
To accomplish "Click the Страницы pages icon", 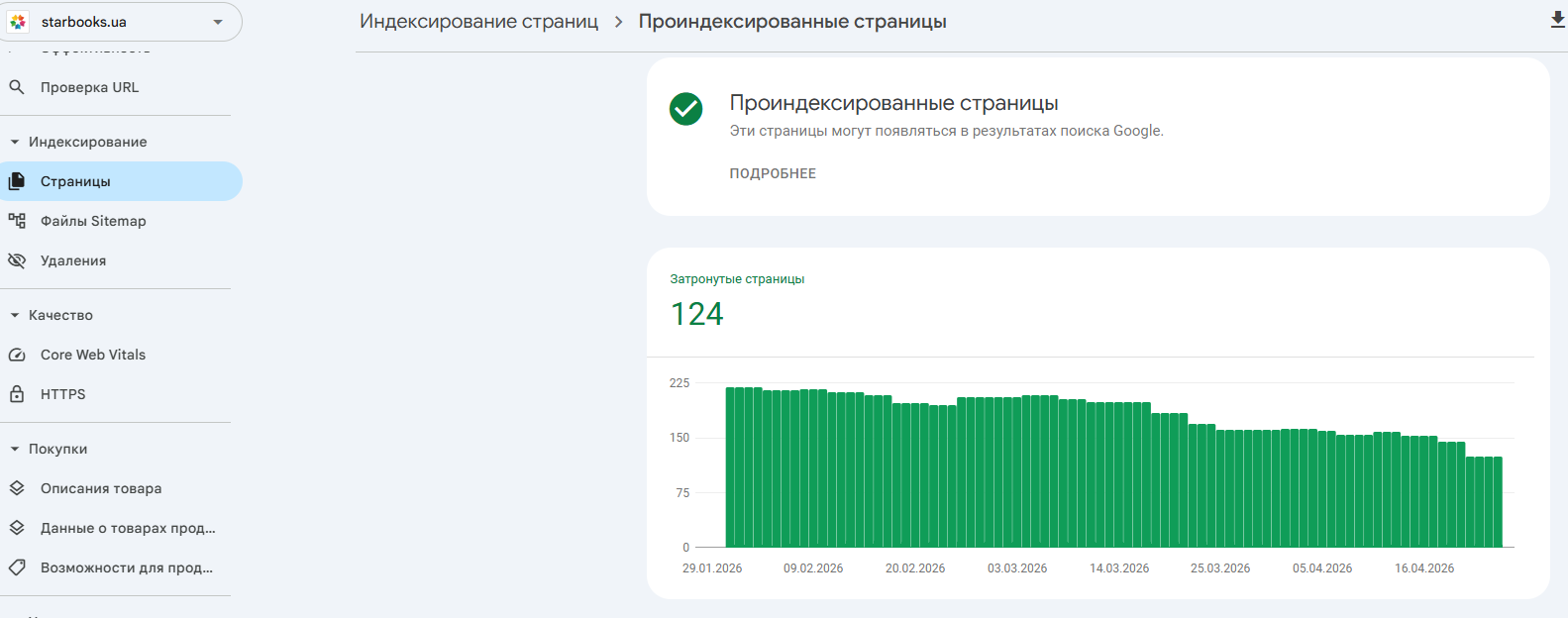I will pos(17,181).
